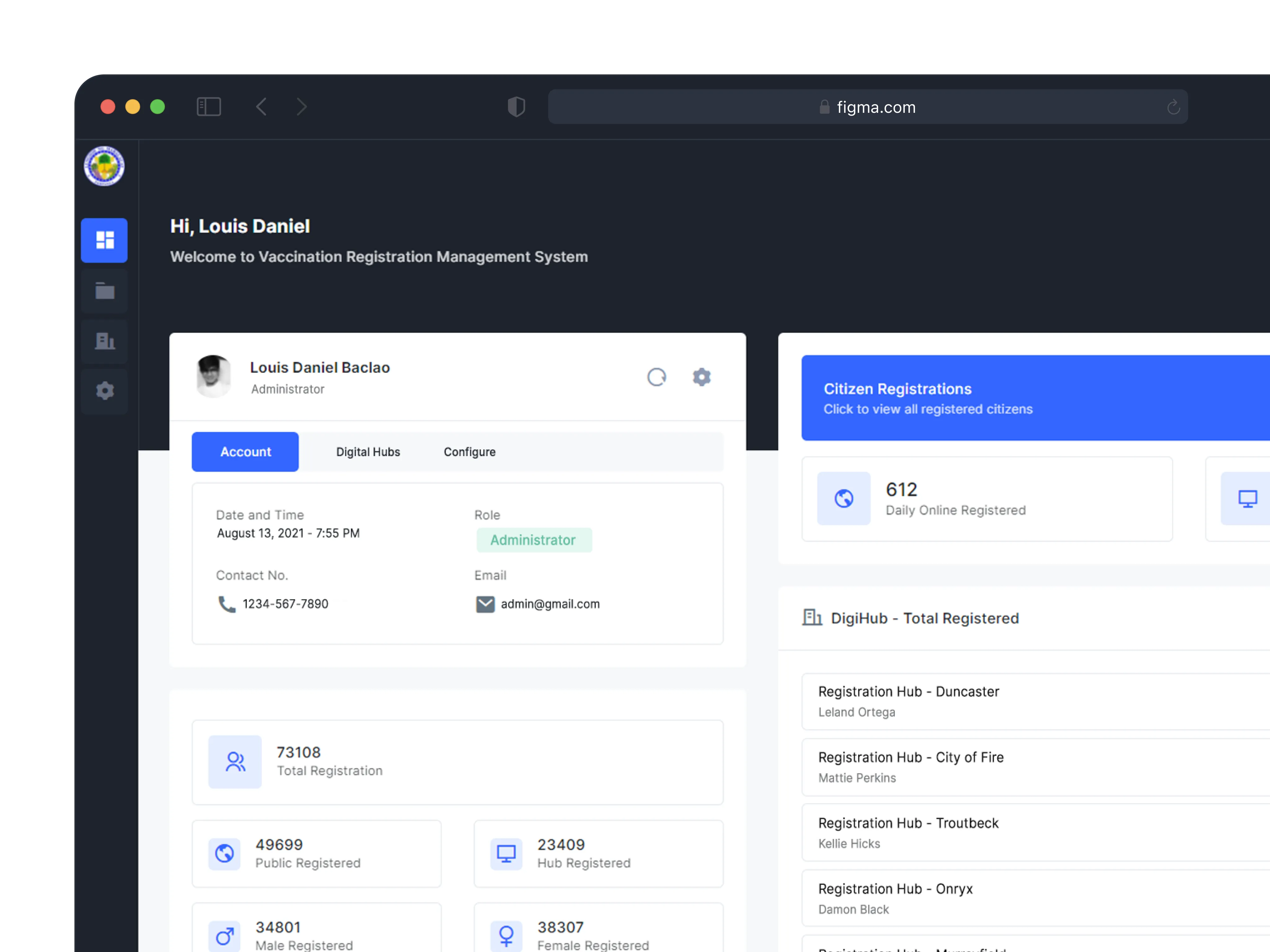
Task: Click the globe icon on Daily Online Registered card
Action: tap(843, 499)
